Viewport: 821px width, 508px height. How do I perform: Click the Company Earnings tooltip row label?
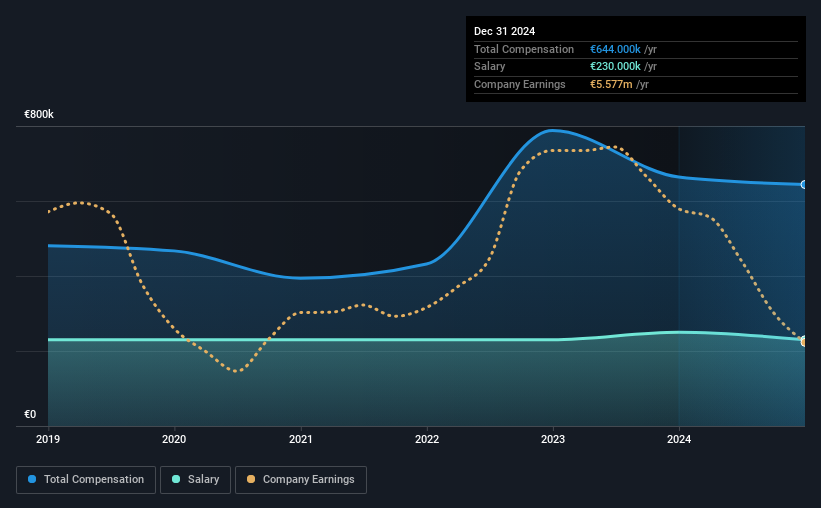tap(519, 84)
